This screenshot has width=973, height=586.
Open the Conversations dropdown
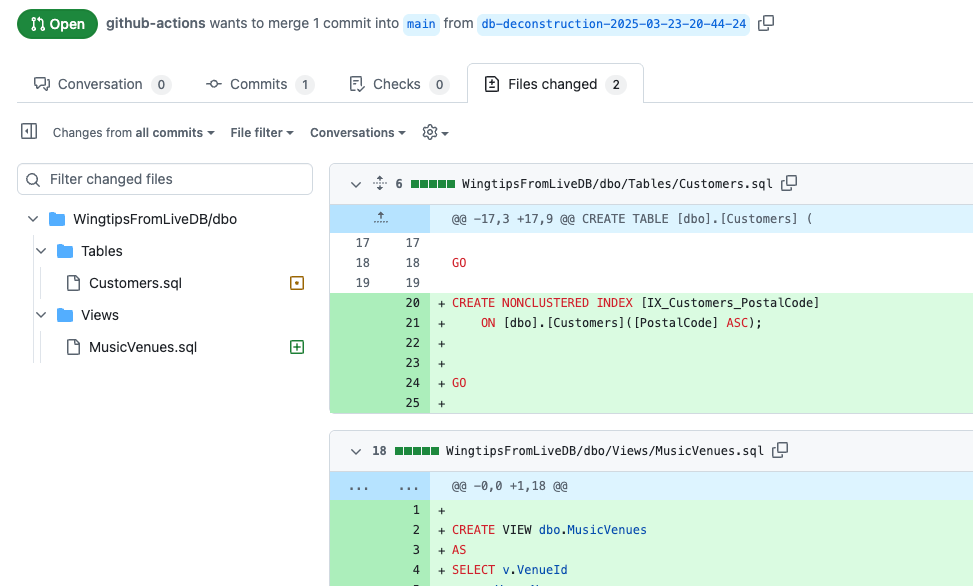tap(357, 133)
